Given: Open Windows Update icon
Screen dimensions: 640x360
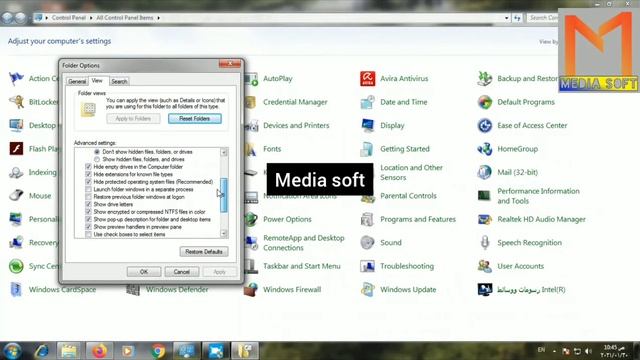Looking at the screenshot, I should (x=368, y=289).
